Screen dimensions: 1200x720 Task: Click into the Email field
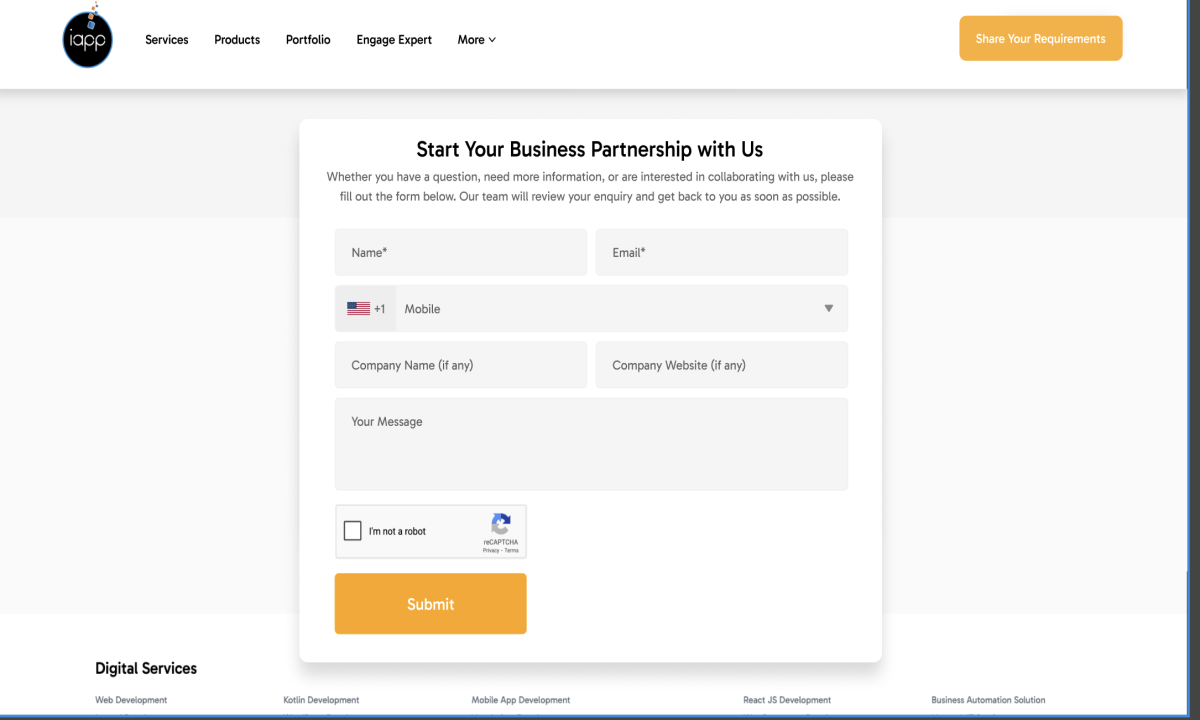click(721, 253)
